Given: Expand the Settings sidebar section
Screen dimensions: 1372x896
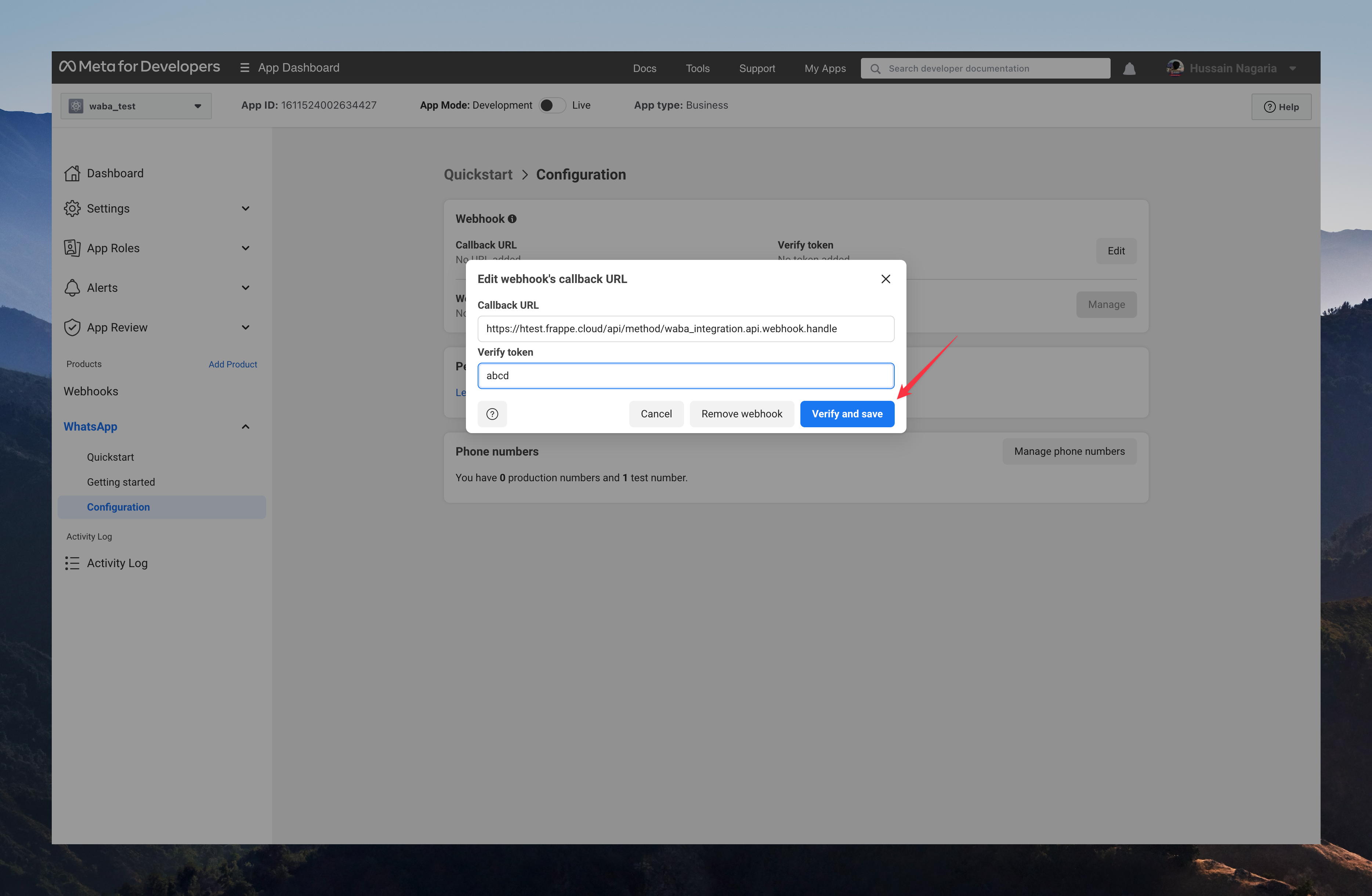Looking at the screenshot, I should click(246, 208).
